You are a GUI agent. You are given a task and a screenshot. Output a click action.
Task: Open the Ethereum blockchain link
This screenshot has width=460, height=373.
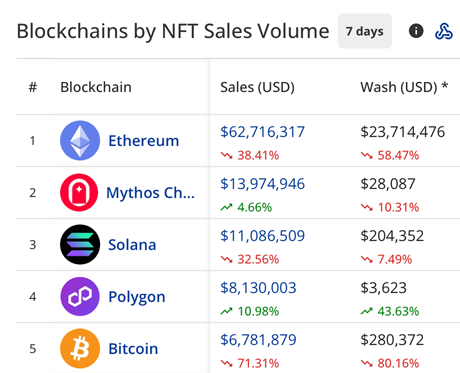pyautogui.click(x=144, y=141)
